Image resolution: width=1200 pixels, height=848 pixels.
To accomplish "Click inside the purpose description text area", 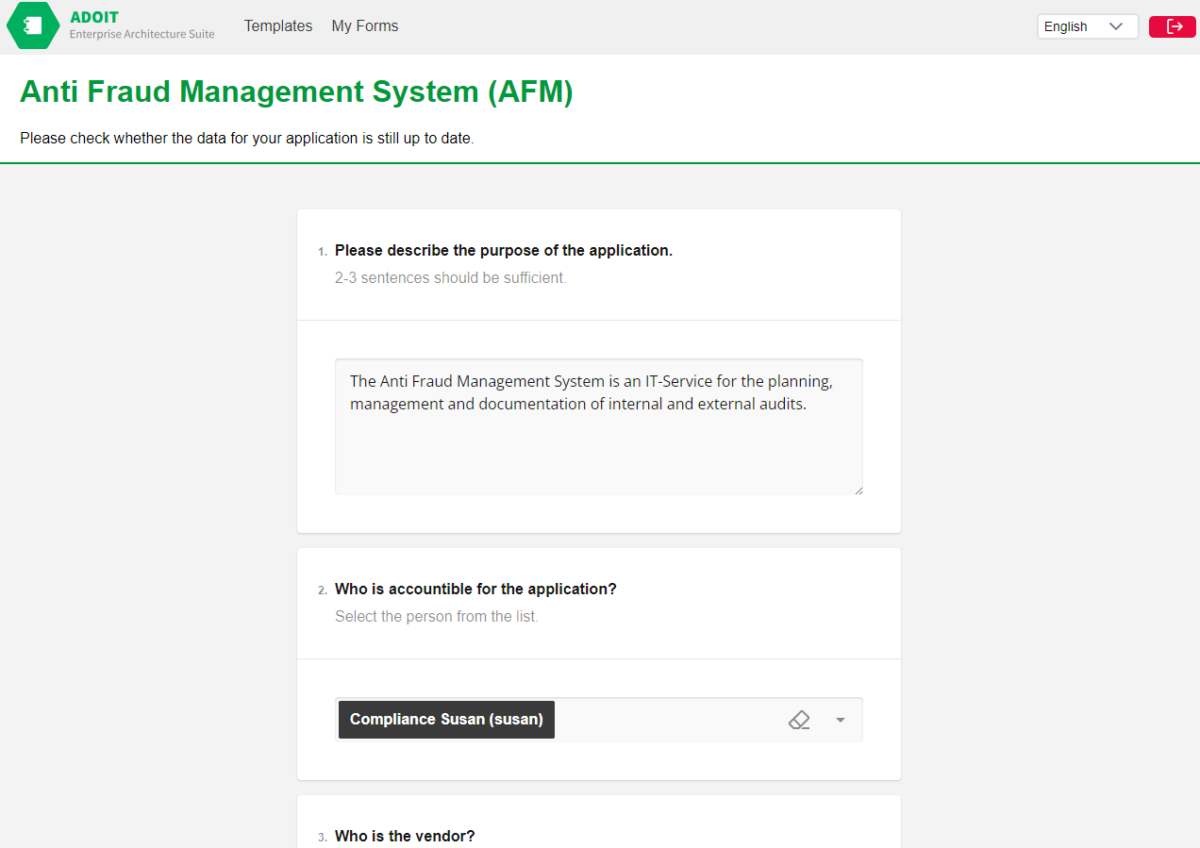I will click(598, 425).
